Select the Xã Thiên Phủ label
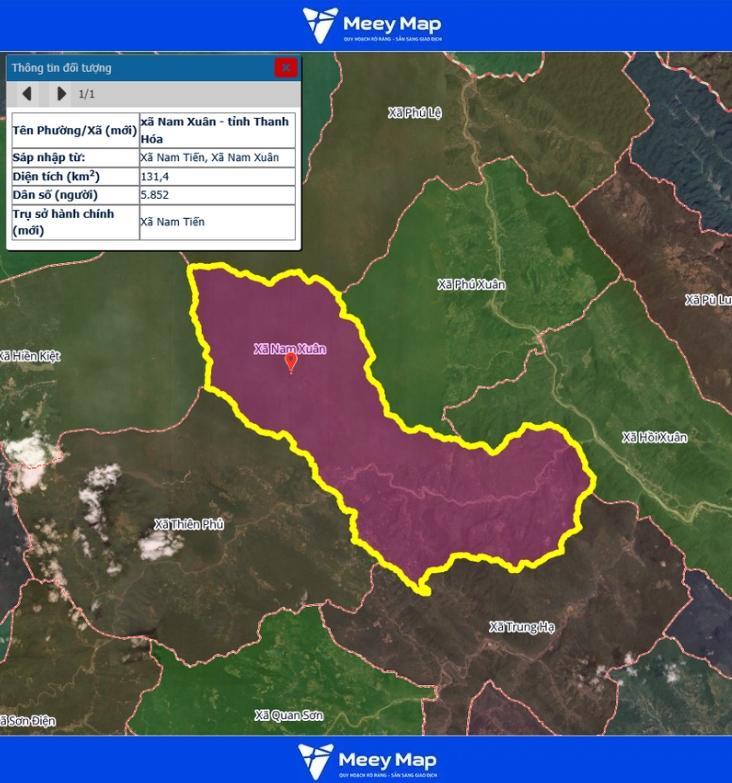 189,524
